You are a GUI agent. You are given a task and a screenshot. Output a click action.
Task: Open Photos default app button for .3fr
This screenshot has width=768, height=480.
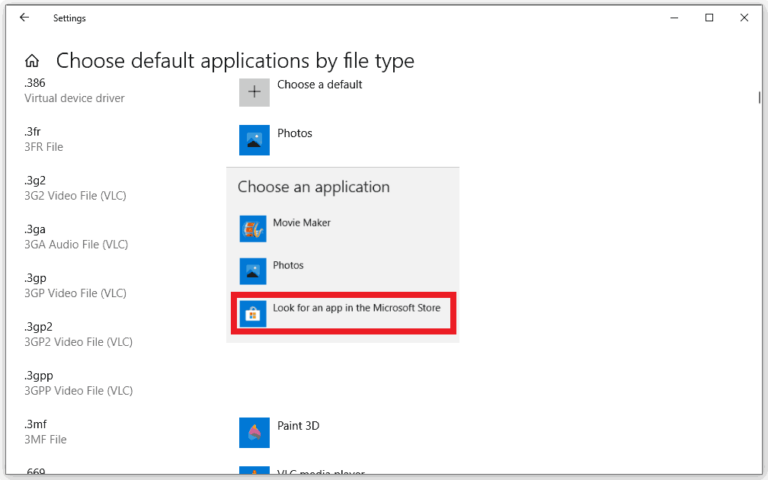tap(294, 133)
